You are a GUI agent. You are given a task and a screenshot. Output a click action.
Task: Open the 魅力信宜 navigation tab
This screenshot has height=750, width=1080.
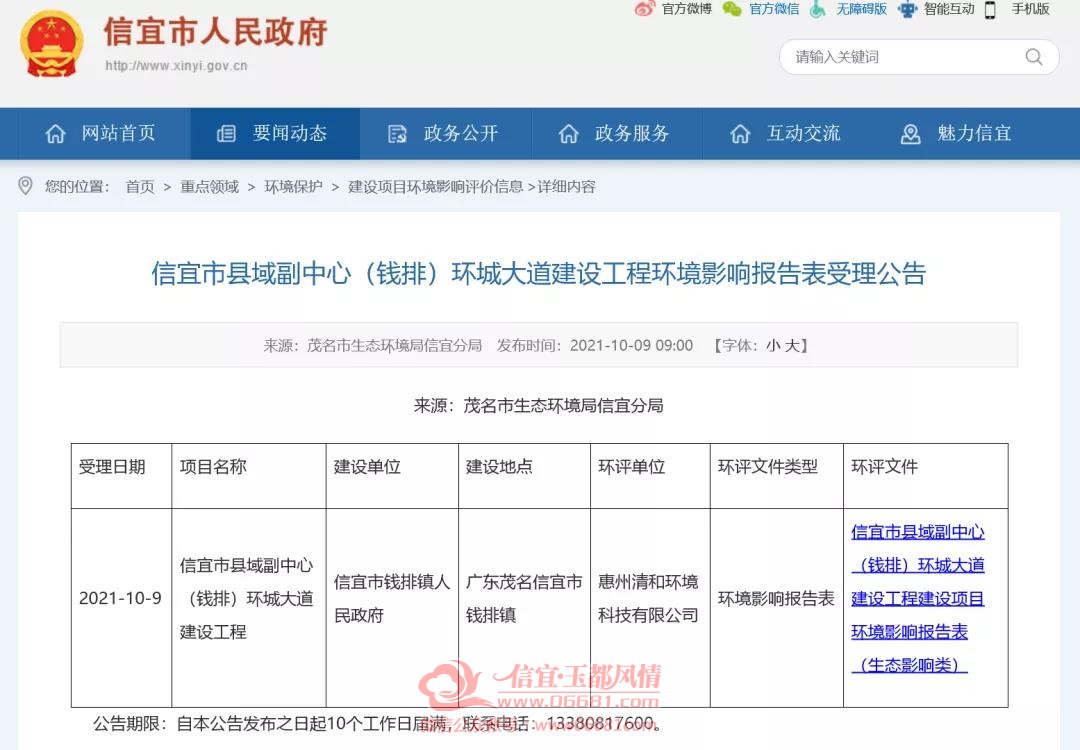tap(959, 134)
